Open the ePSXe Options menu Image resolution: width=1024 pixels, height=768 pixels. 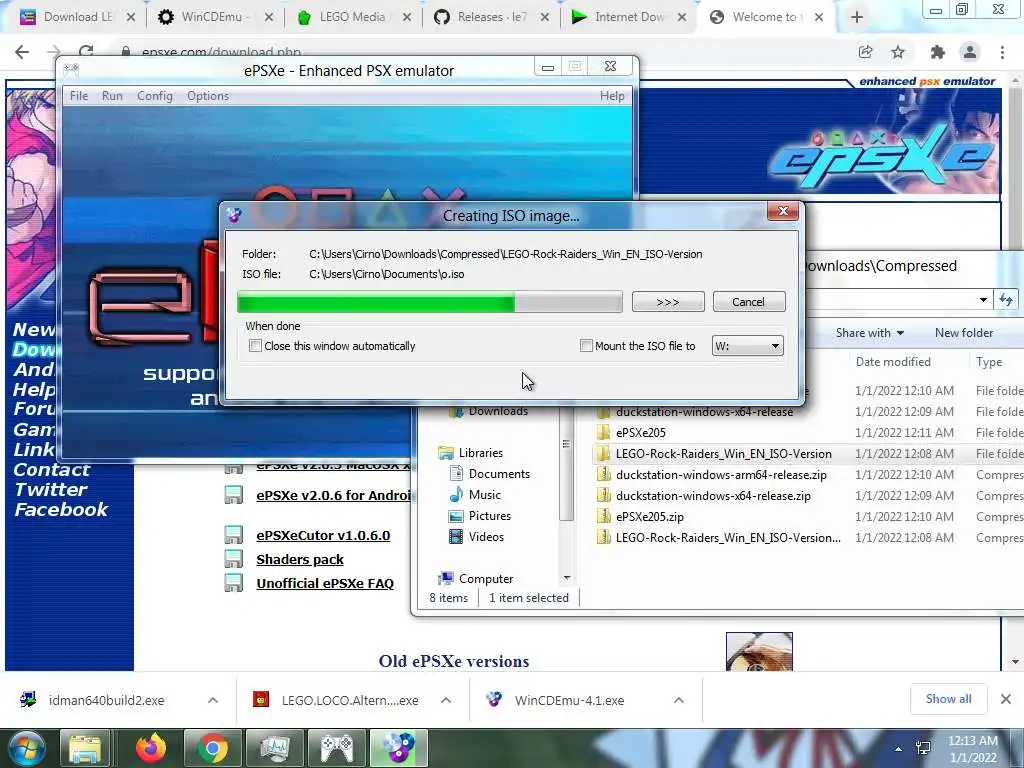(208, 96)
